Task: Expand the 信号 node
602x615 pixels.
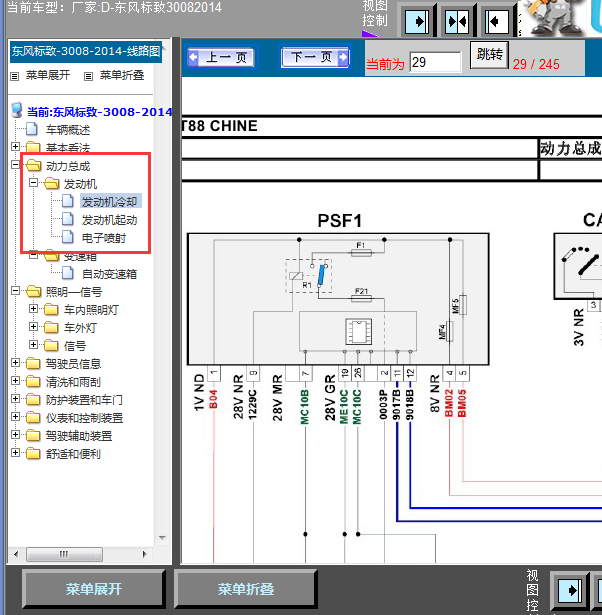Action: (x=33, y=344)
